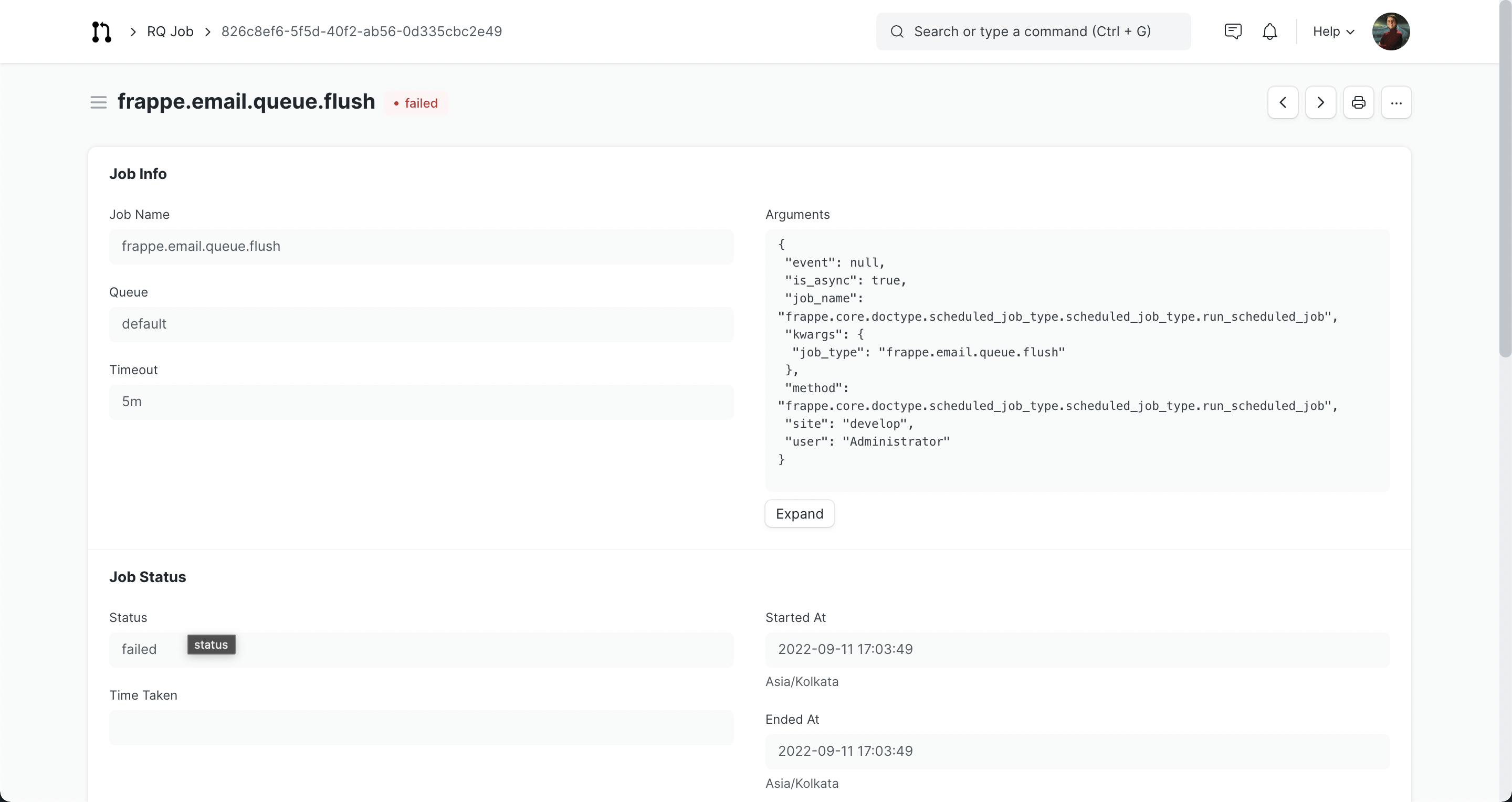1512x802 pixels.
Task: Open the notifications bell icon
Action: click(x=1269, y=31)
